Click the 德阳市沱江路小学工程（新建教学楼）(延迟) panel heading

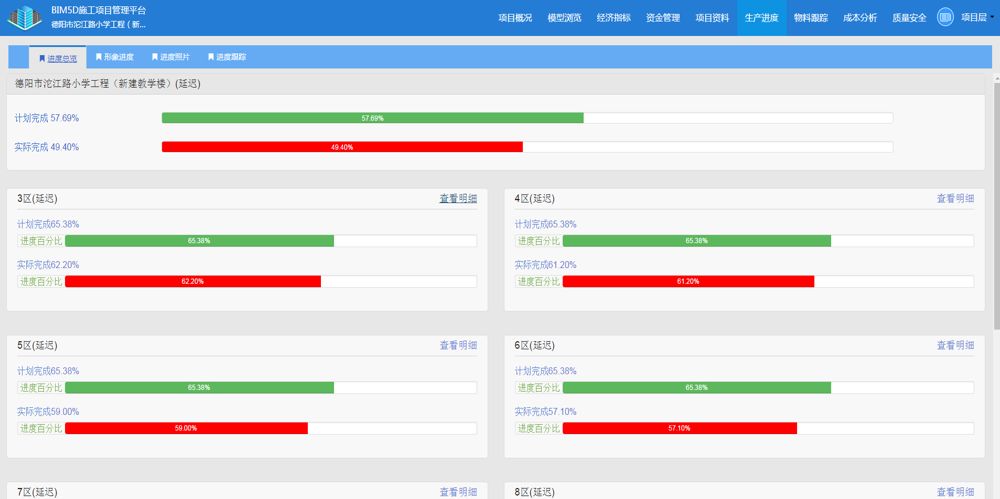coord(107,84)
